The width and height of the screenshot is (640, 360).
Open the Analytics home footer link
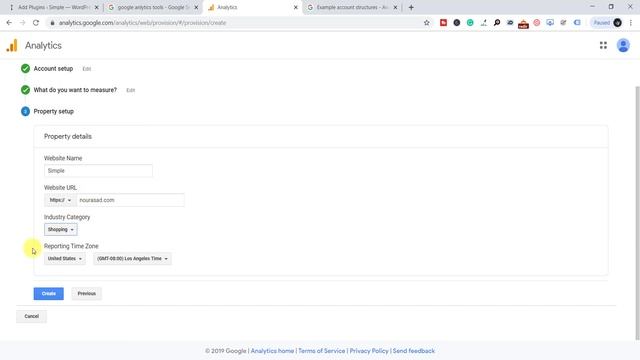(272, 351)
